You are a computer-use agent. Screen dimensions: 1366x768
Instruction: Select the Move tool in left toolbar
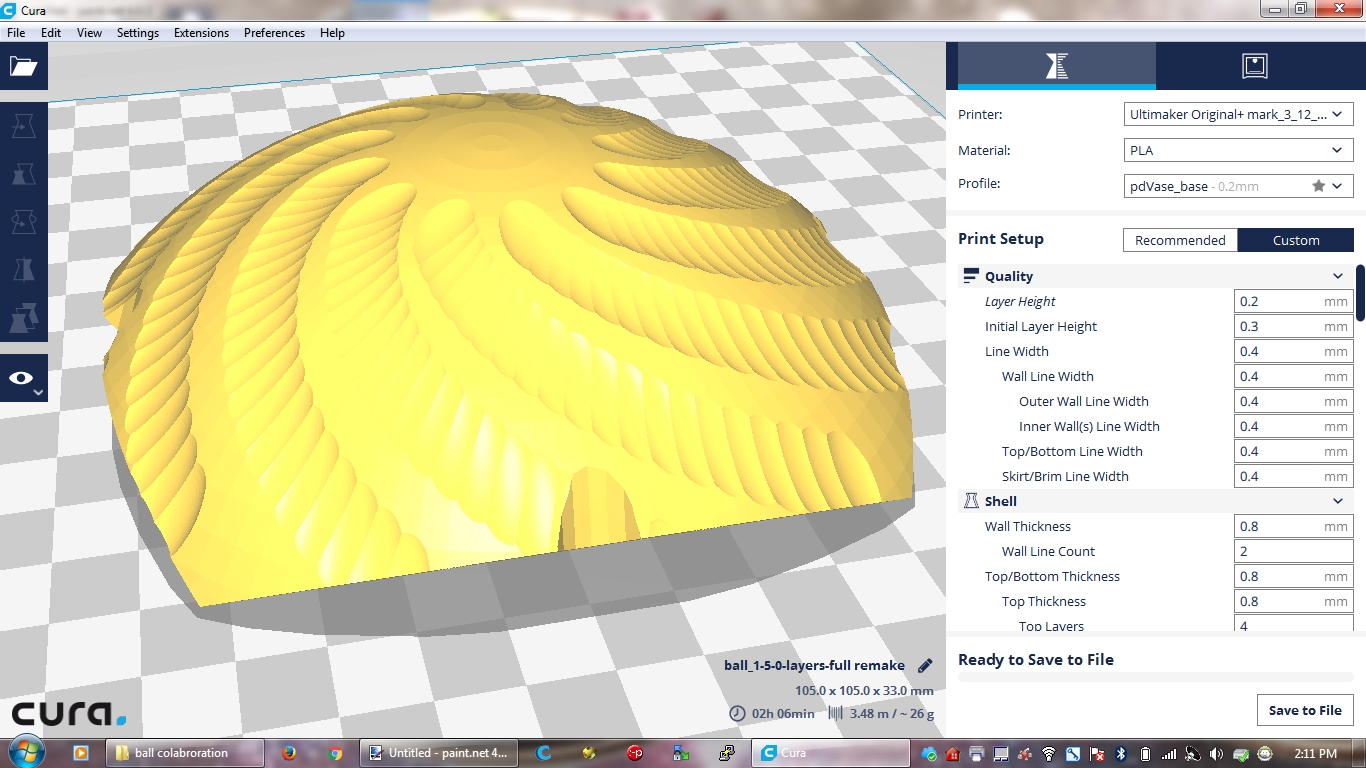(23, 126)
